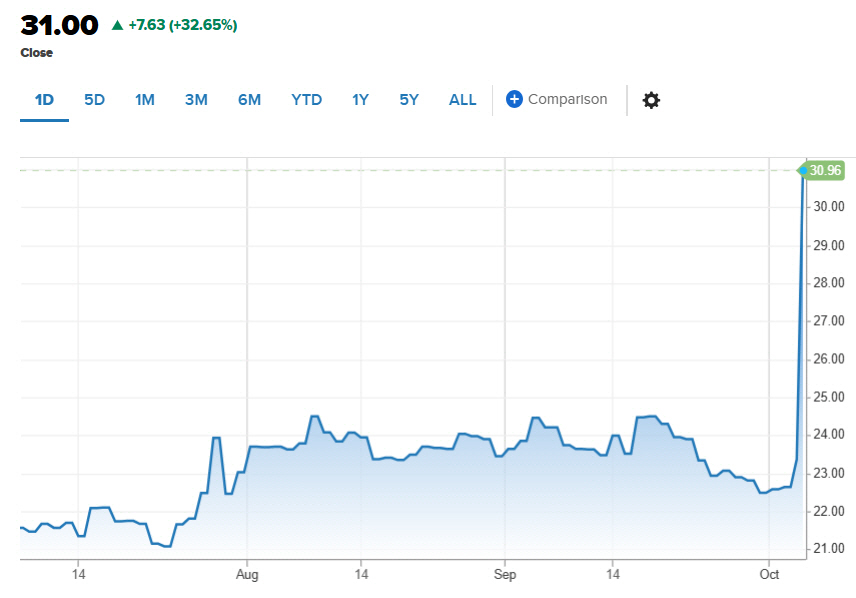The height and width of the screenshot is (598, 856).
Task: Click the Sep x-axis label
Action: point(505,575)
